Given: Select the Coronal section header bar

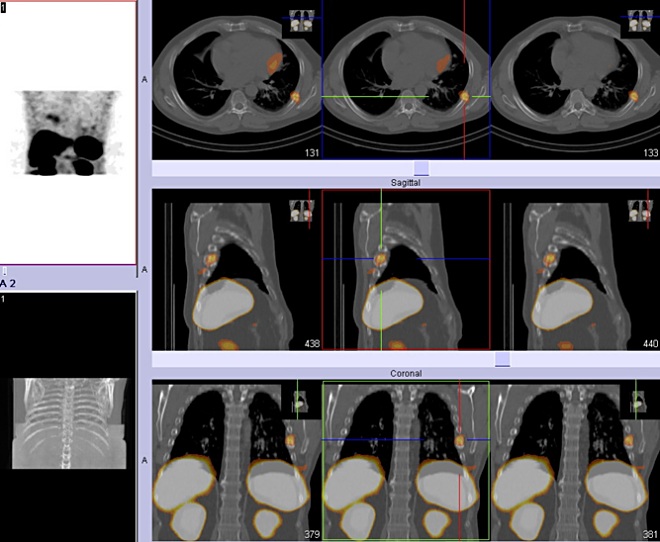Looking at the screenshot, I should 404,373.
